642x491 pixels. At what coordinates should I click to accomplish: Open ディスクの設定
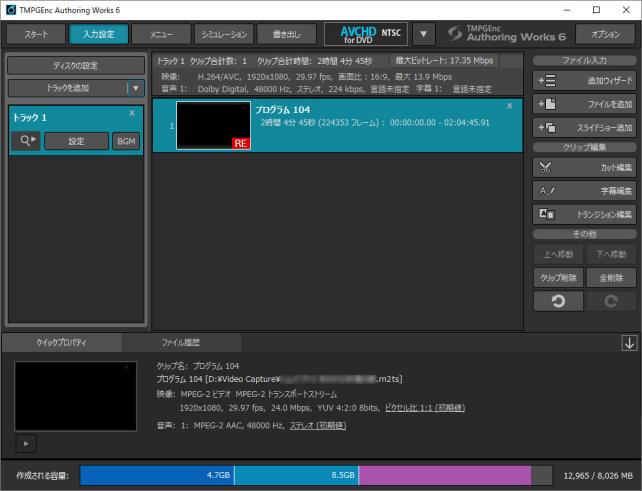[x=76, y=66]
